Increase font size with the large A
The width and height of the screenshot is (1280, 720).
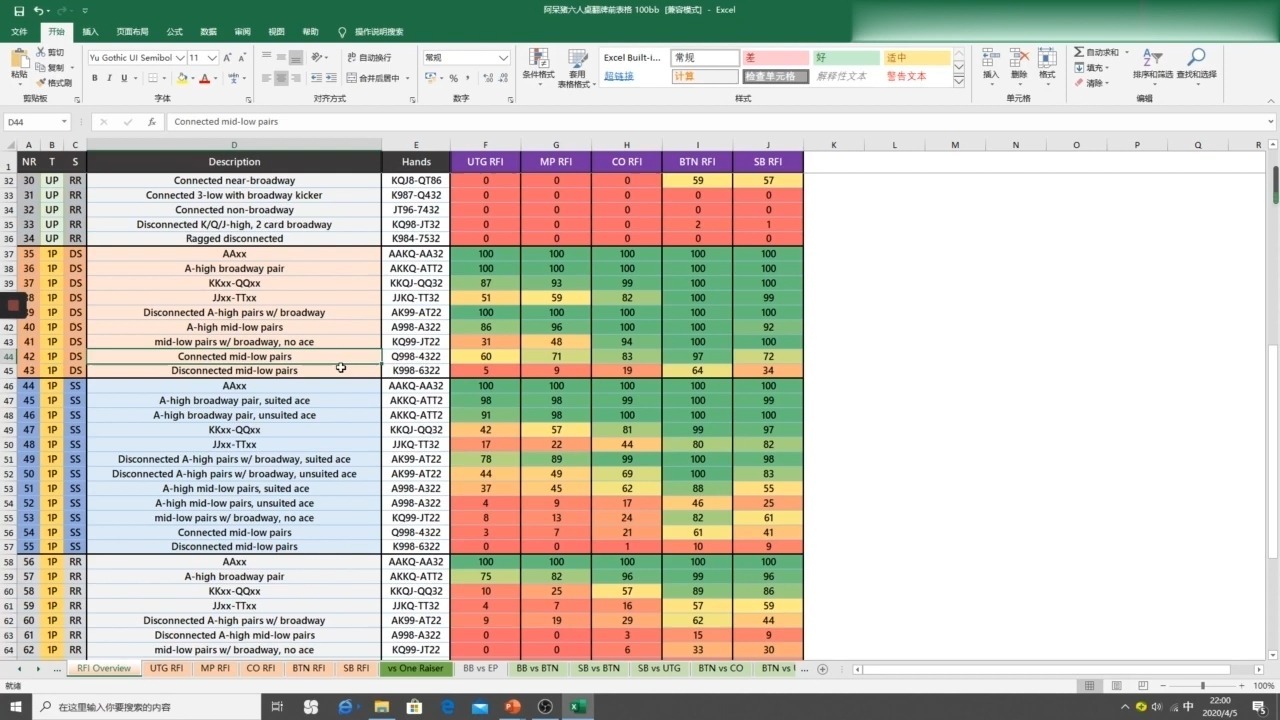228,58
